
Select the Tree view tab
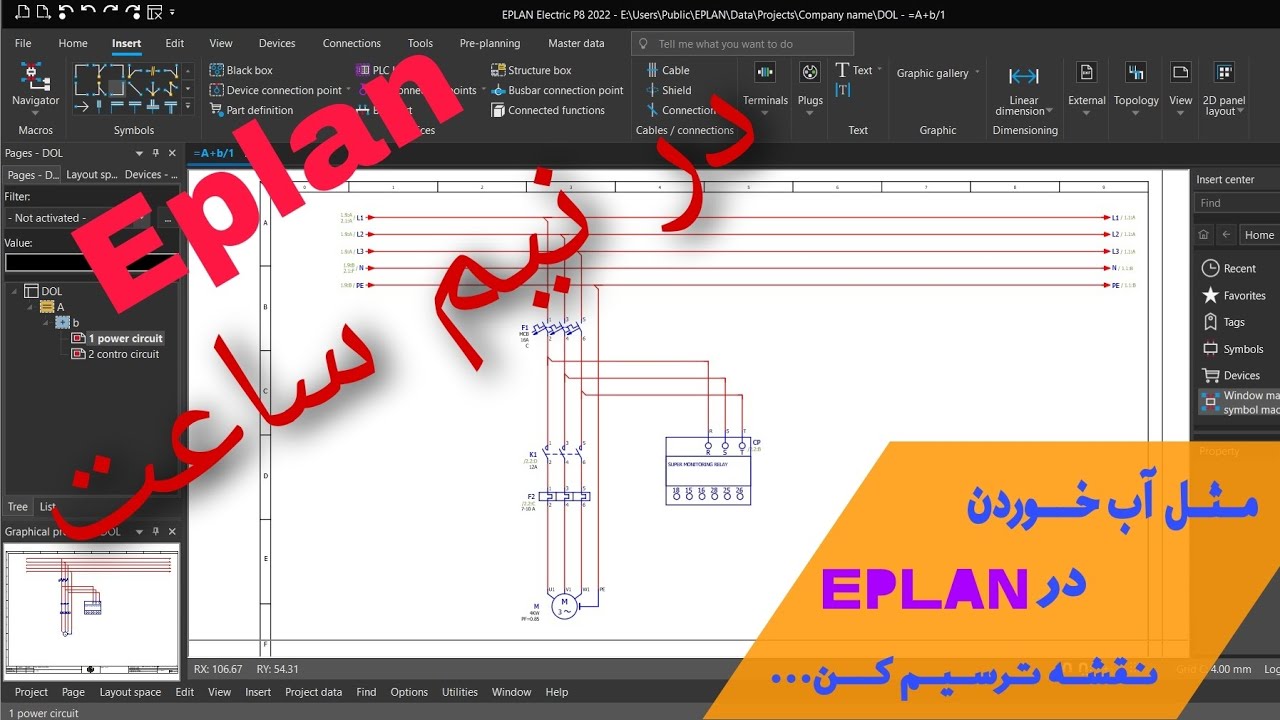coord(18,507)
